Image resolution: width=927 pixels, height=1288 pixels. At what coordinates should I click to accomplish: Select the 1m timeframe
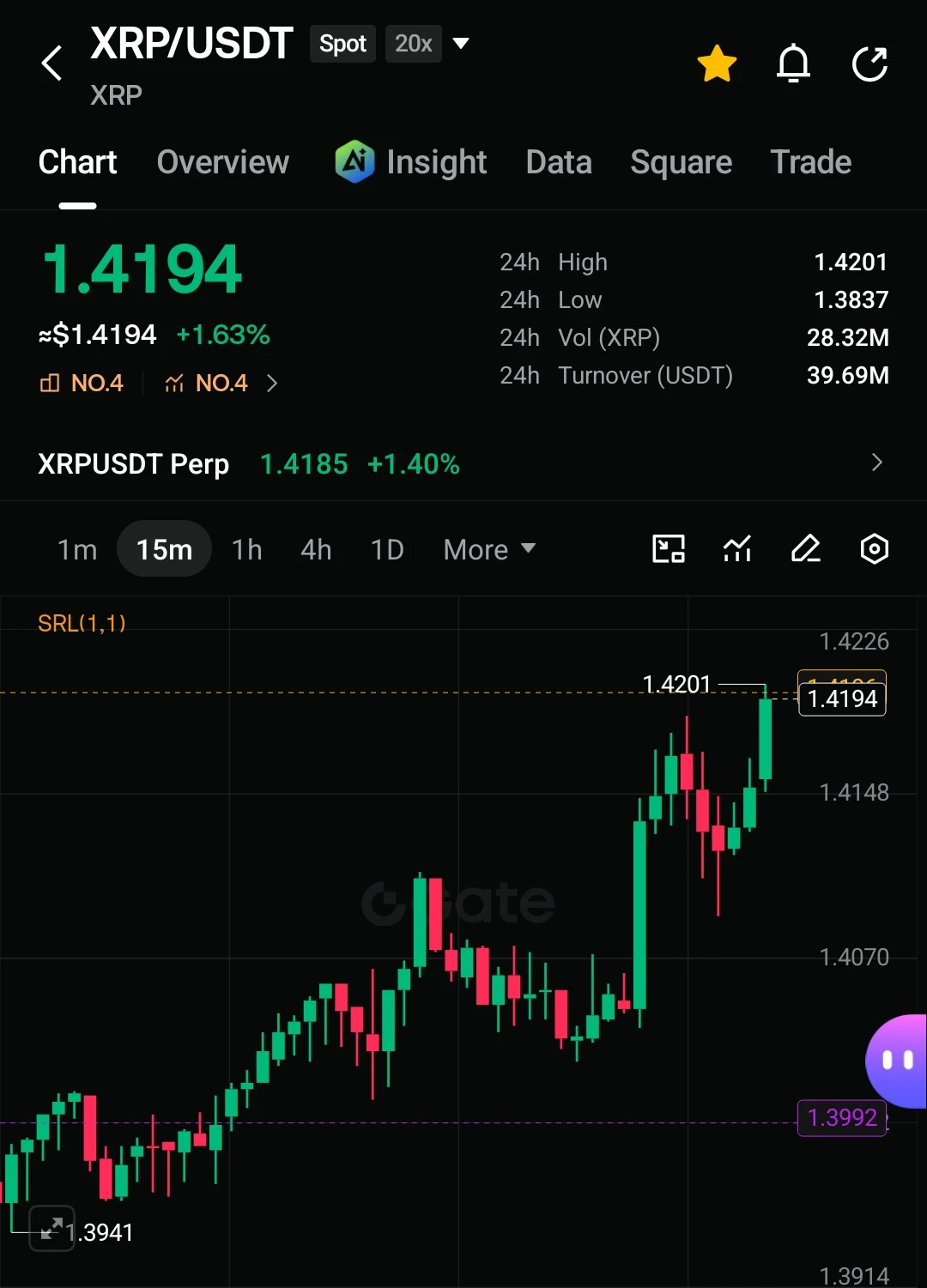[x=77, y=549]
